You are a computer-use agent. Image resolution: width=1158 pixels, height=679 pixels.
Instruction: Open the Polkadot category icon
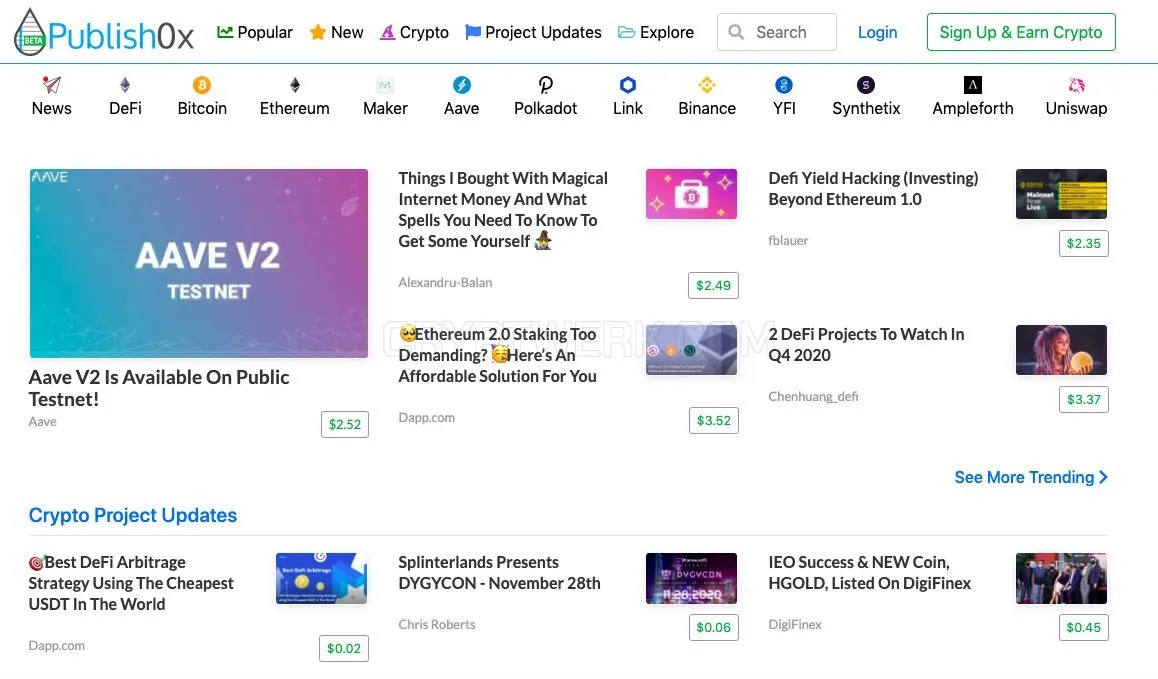pos(546,85)
